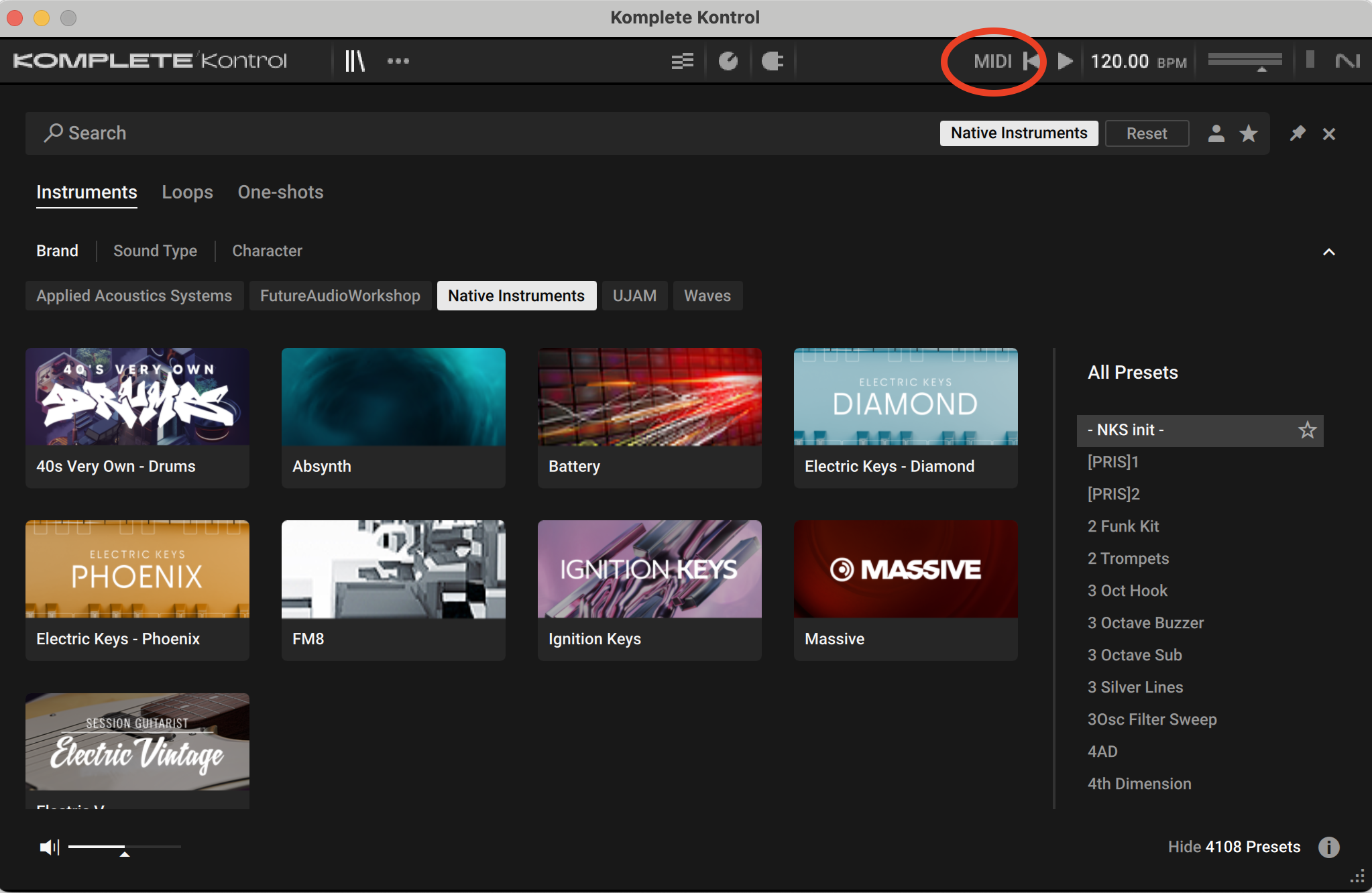Pin the browser with pushpin icon
This screenshot has height=893, width=1372.
point(1298,133)
